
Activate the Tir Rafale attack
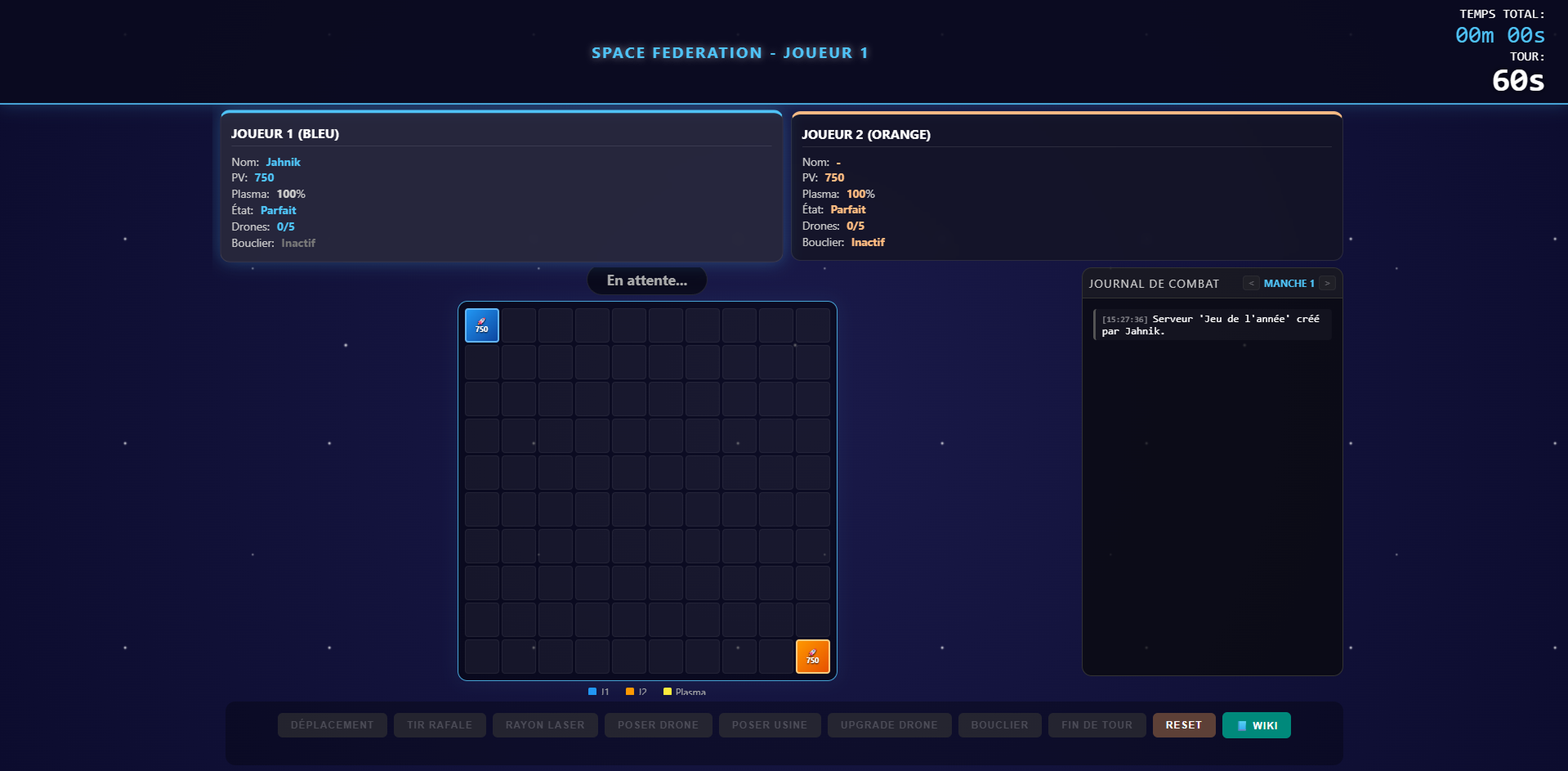click(x=440, y=724)
